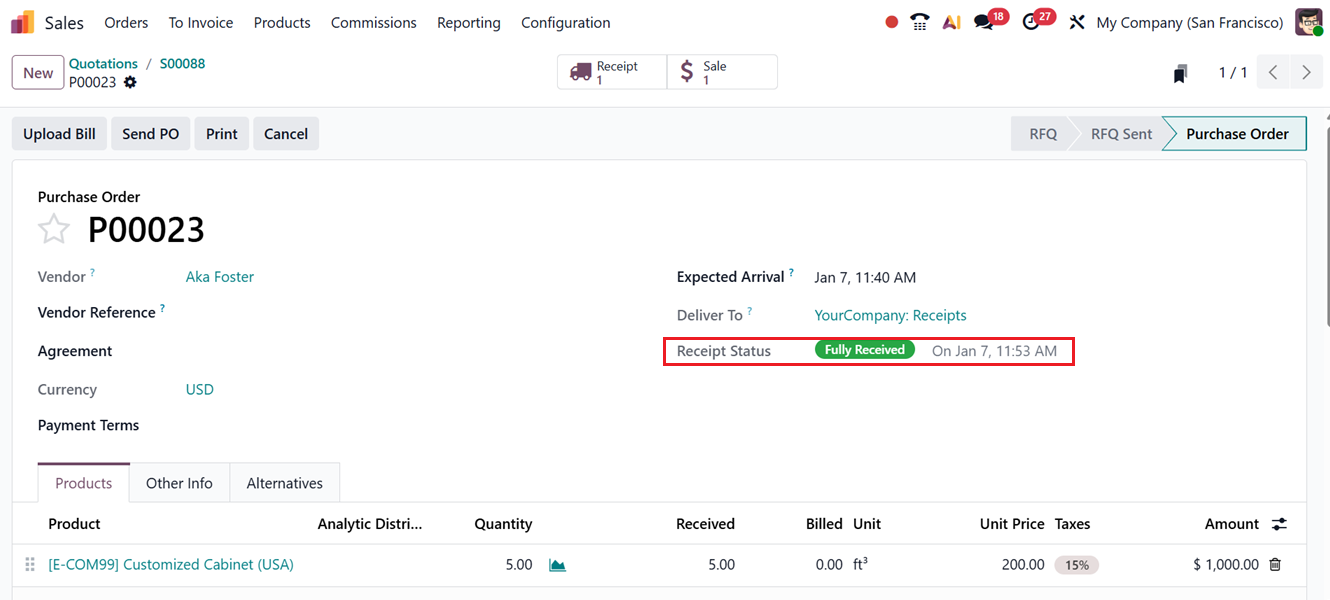Expand the Configuration menu
1330x600 pixels.
(565, 22)
